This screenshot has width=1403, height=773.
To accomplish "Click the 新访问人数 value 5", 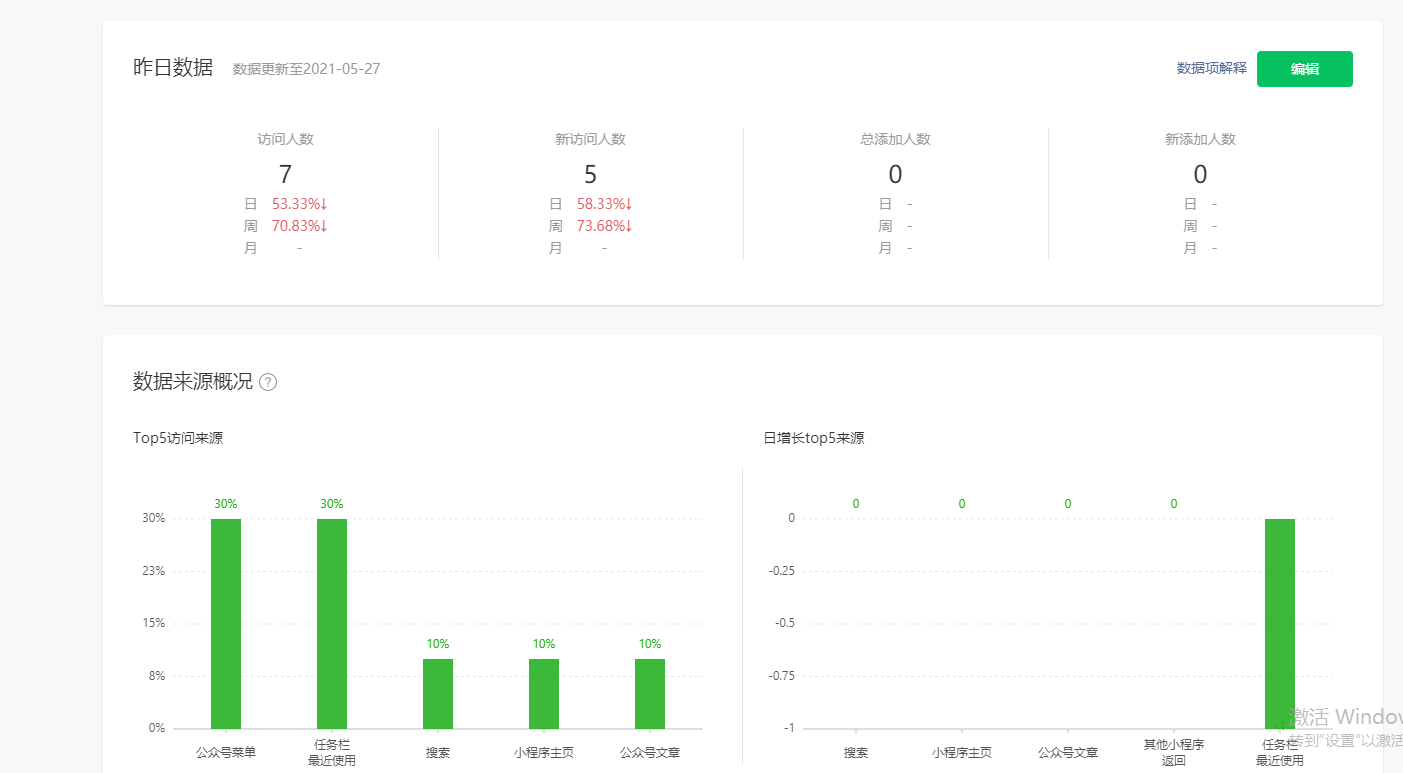I will (590, 175).
